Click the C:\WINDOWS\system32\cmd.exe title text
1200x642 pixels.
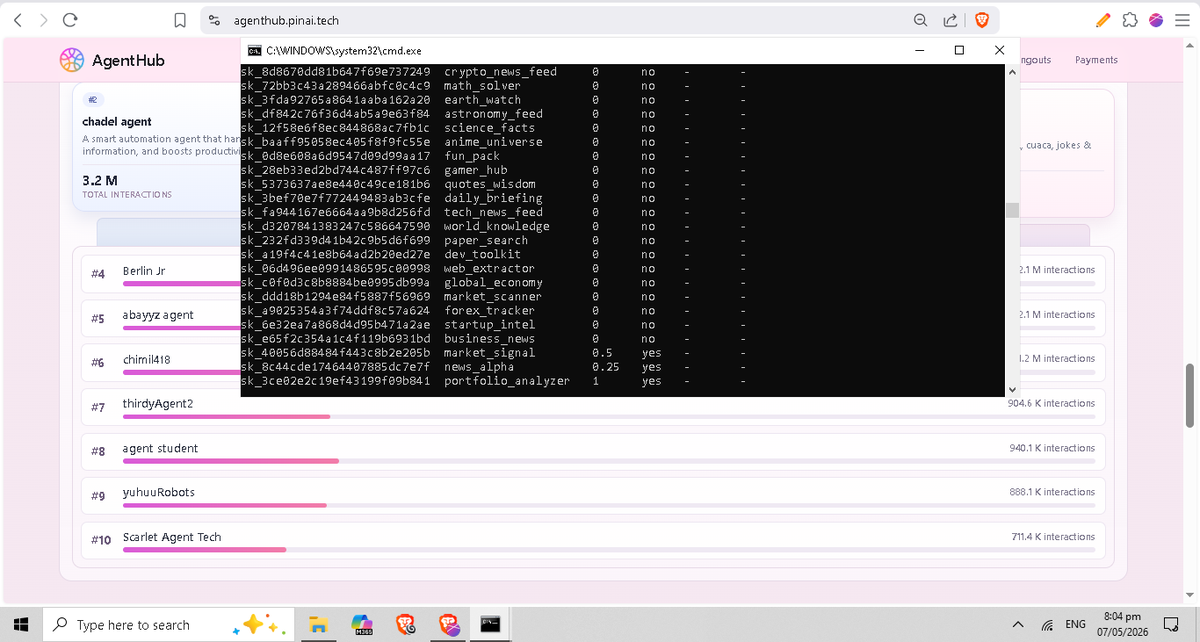pos(344,50)
